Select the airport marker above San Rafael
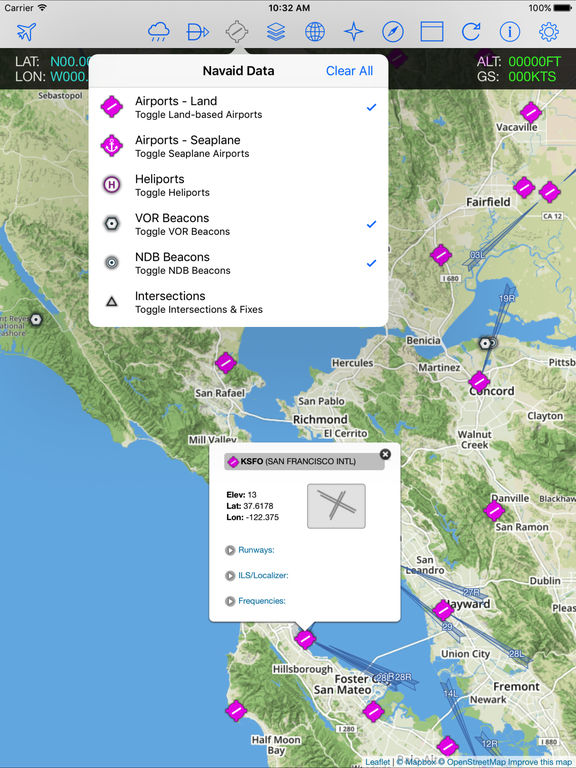The width and height of the screenshot is (576, 768). point(226,363)
